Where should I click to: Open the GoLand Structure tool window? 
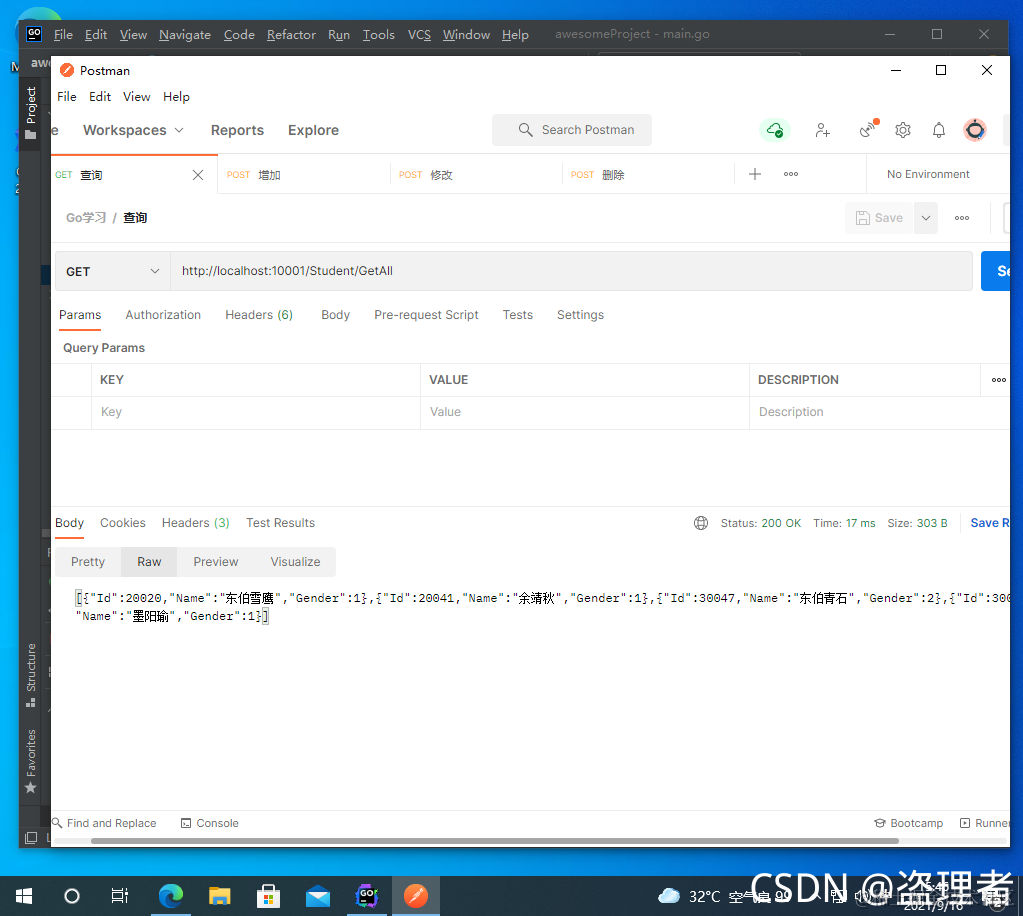[x=31, y=675]
